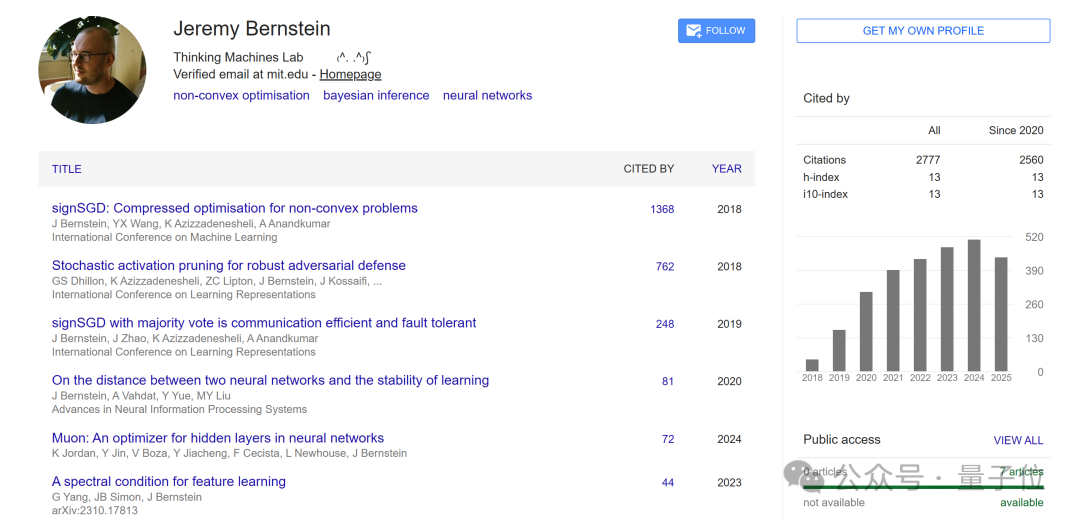Viewport: 1080px width, 521px height.
Task: Select the non-convex optimisation interest tag
Action: 241,96
